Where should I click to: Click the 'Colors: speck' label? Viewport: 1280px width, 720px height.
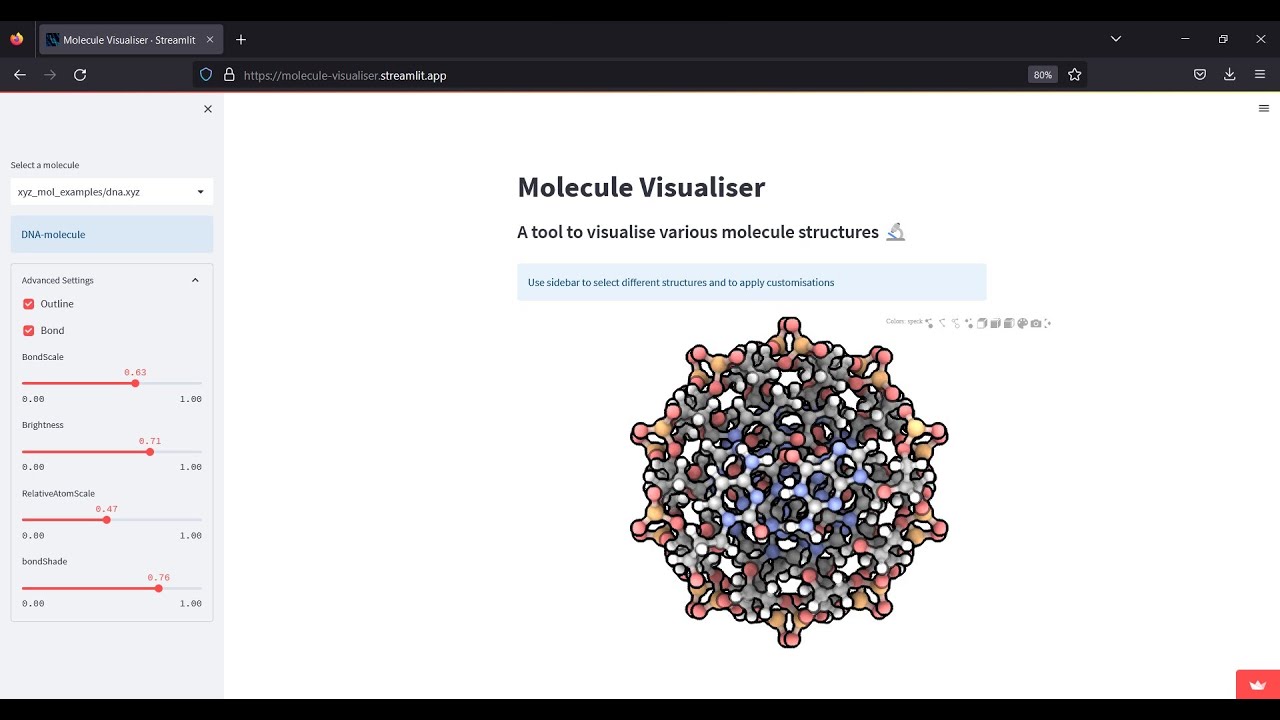pos(904,322)
